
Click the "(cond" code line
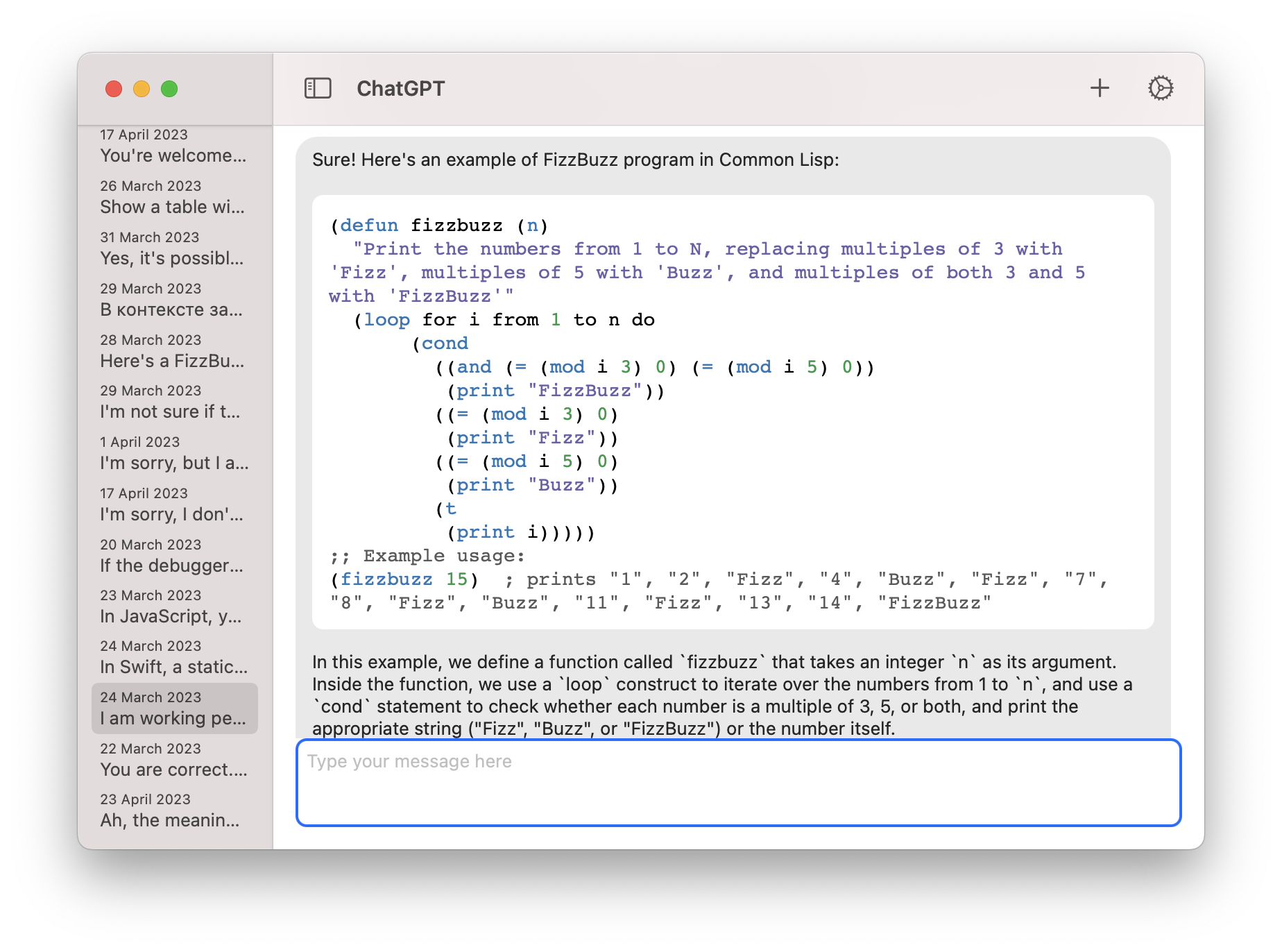coord(441,343)
